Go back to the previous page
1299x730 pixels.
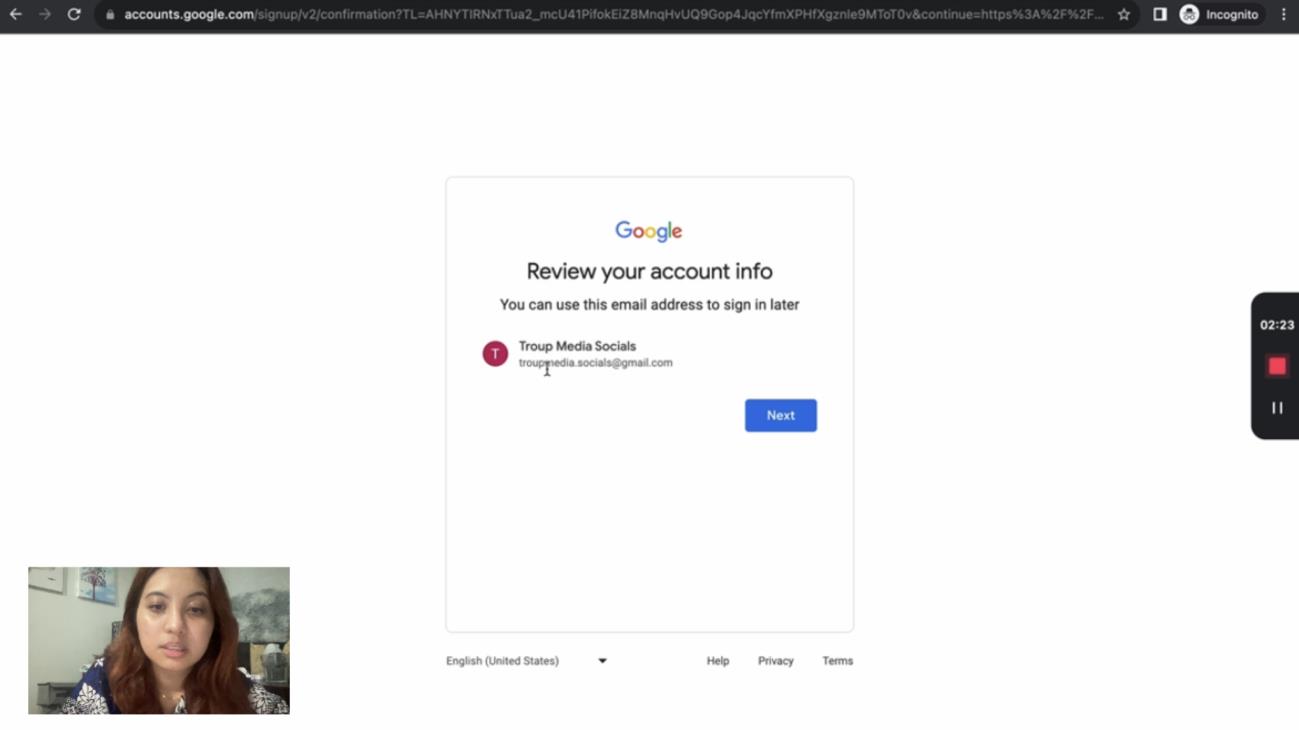click(x=16, y=15)
